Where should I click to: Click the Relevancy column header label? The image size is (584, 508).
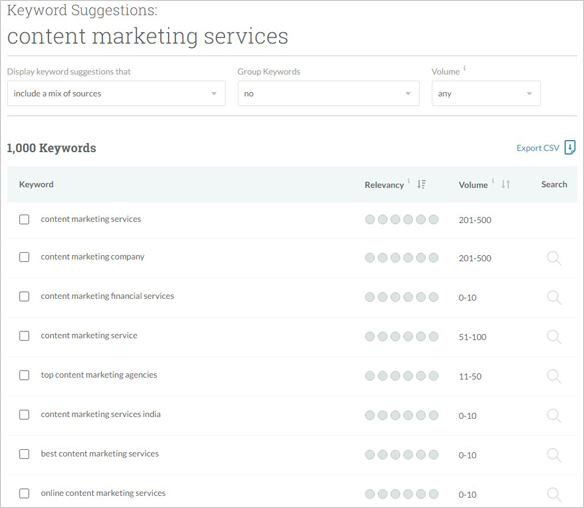click(x=384, y=185)
